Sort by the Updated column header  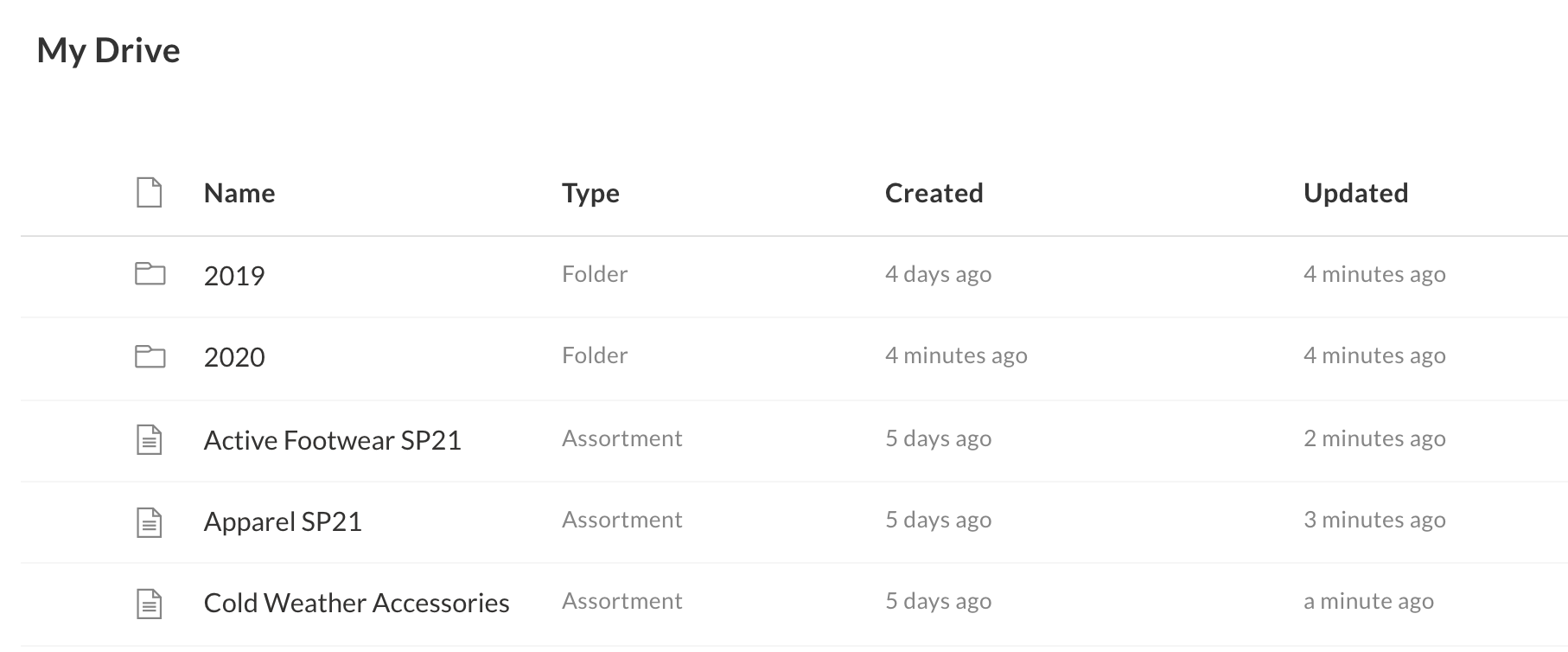point(1355,193)
